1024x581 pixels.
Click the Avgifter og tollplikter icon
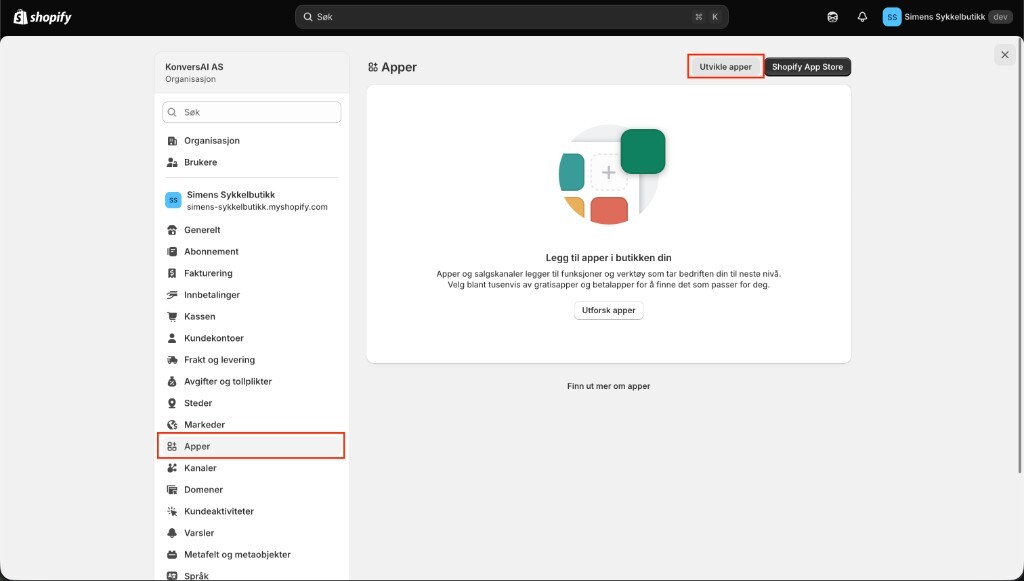172,381
